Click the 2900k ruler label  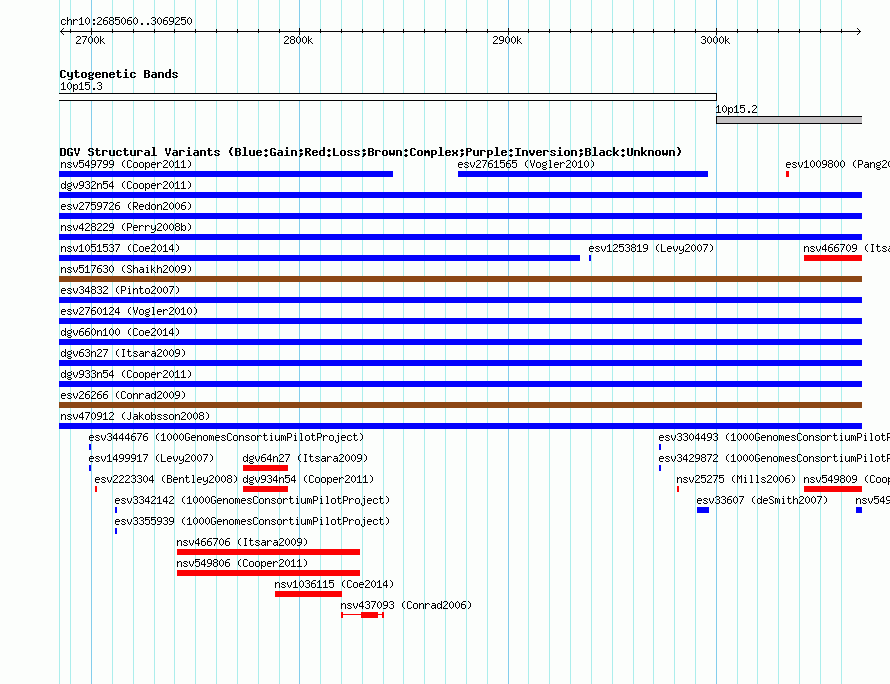[507, 40]
